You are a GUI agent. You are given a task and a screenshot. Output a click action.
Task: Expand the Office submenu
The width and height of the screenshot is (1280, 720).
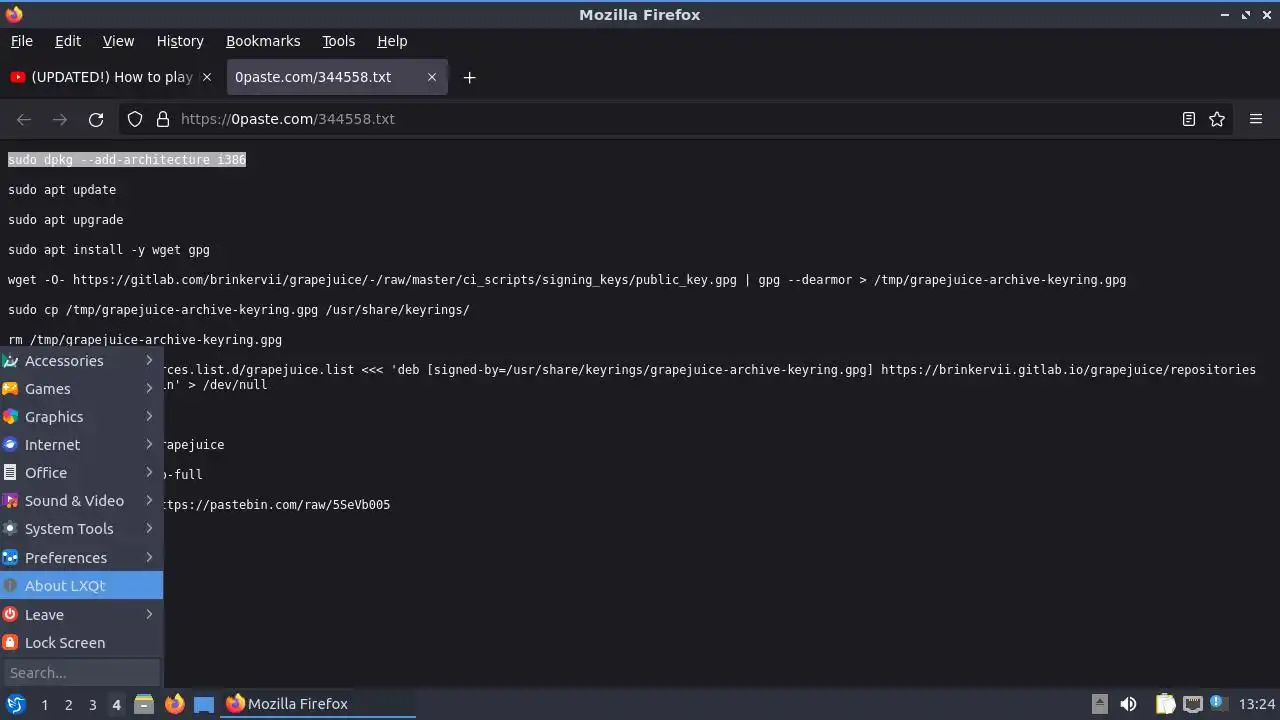point(81,473)
